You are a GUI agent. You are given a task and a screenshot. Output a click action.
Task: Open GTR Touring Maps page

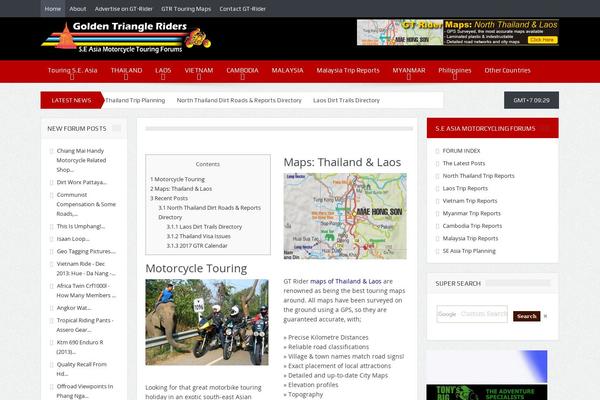point(186,8)
